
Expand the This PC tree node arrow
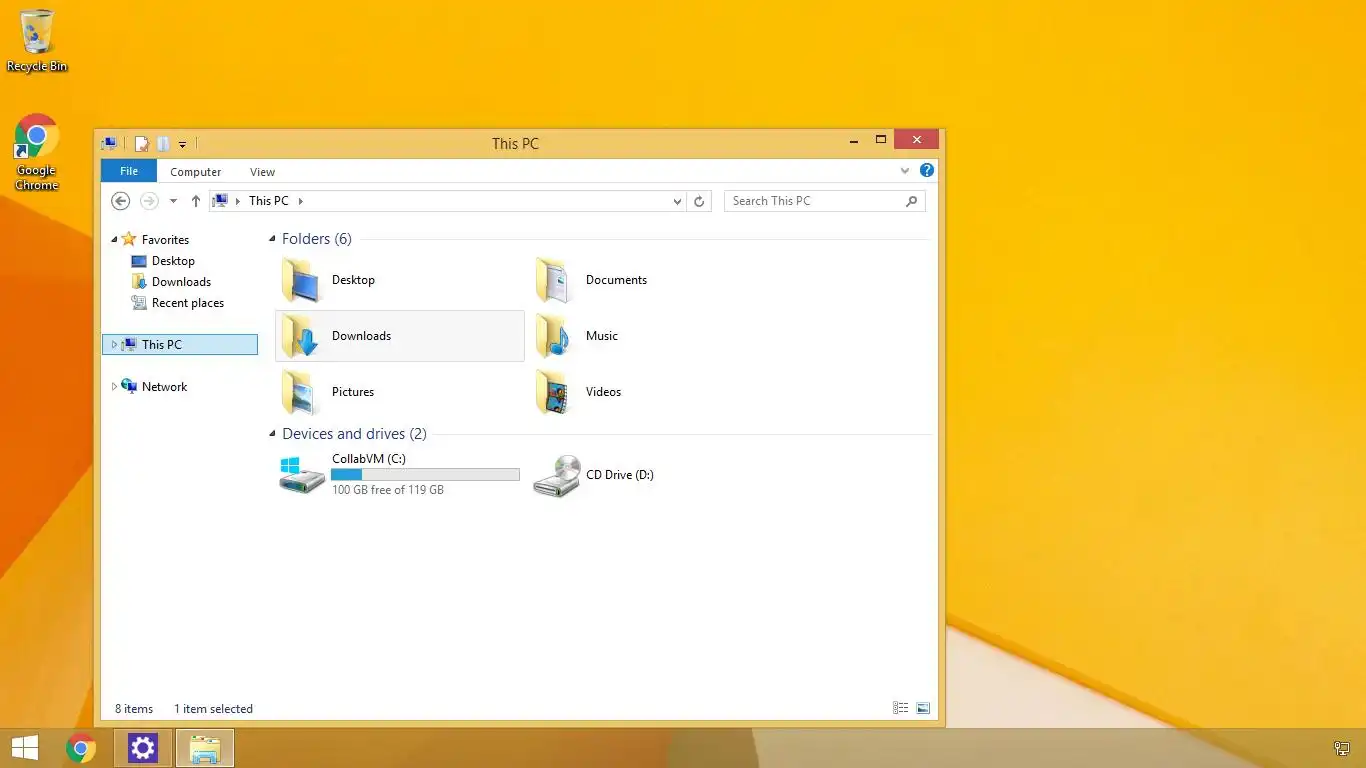114,345
